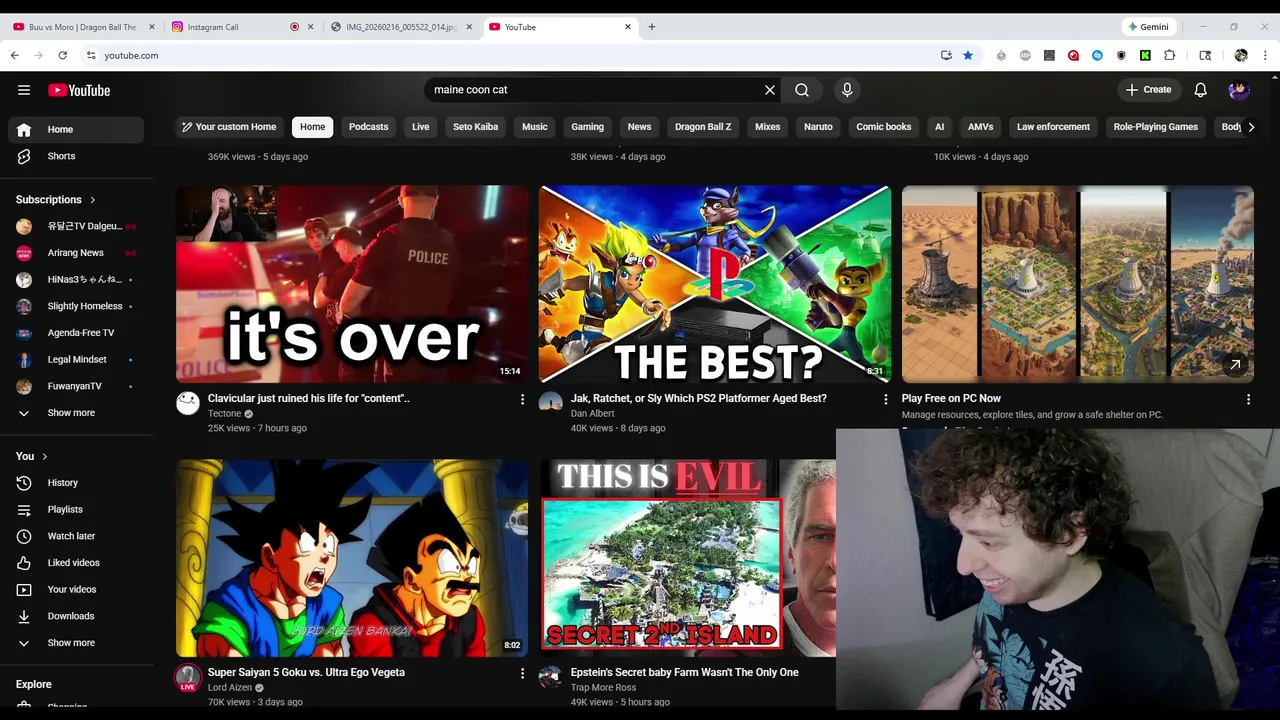Open options for Jak, Ratchet, or Sly video
Screen dimensions: 1280x720
pyautogui.click(x=885, y=399)
